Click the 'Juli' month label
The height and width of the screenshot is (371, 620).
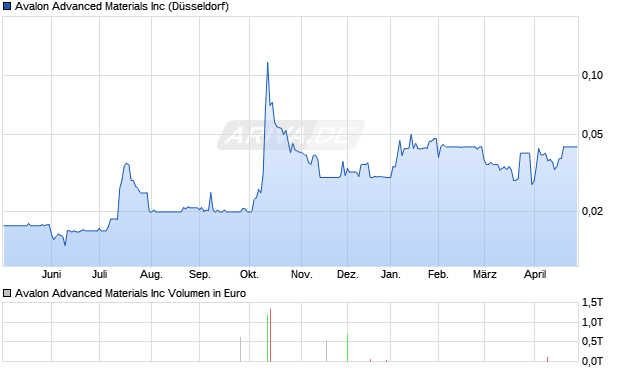(100, 274)
